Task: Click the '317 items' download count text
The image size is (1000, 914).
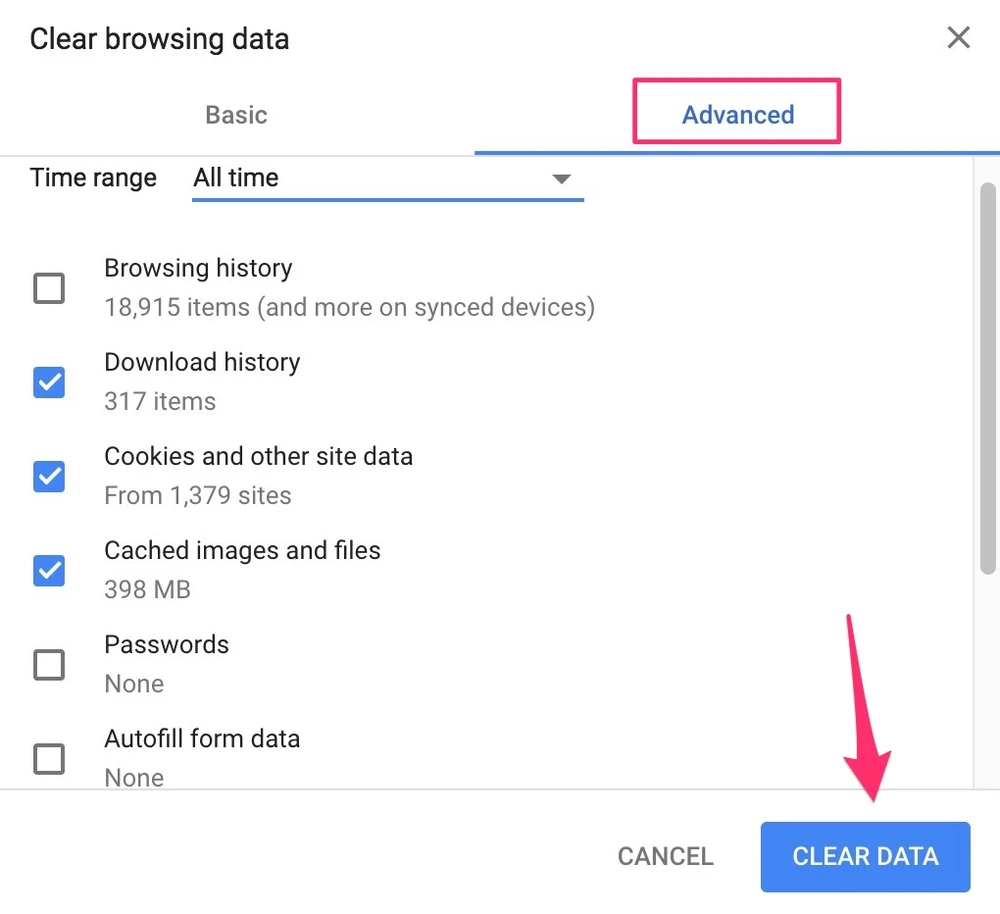Action: tap(160, 401)
